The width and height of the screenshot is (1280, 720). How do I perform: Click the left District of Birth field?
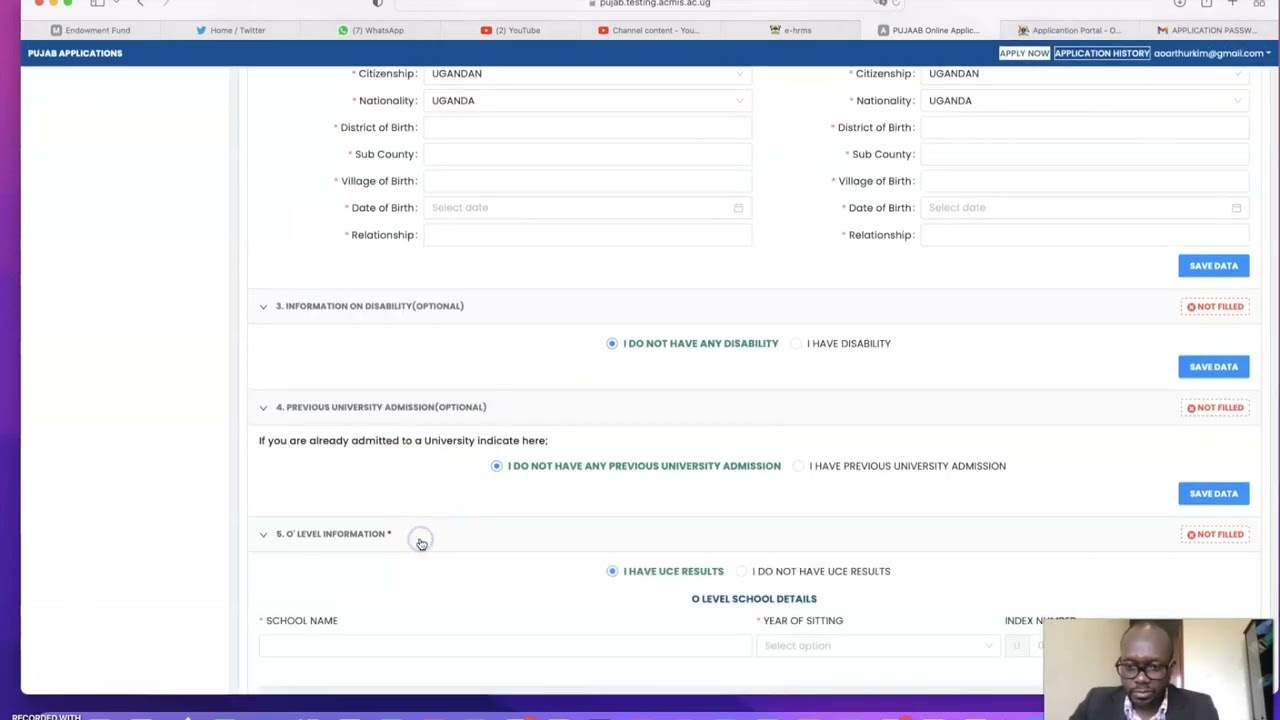tap(588, 127)
